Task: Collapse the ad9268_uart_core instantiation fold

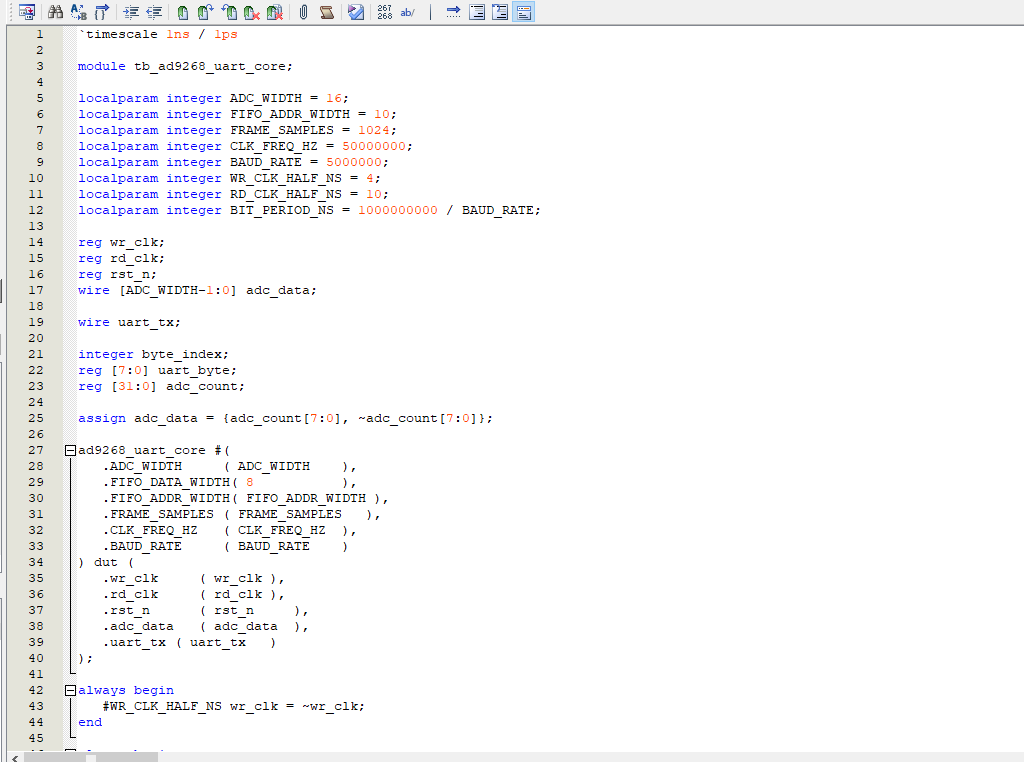Action: (70, 450)
